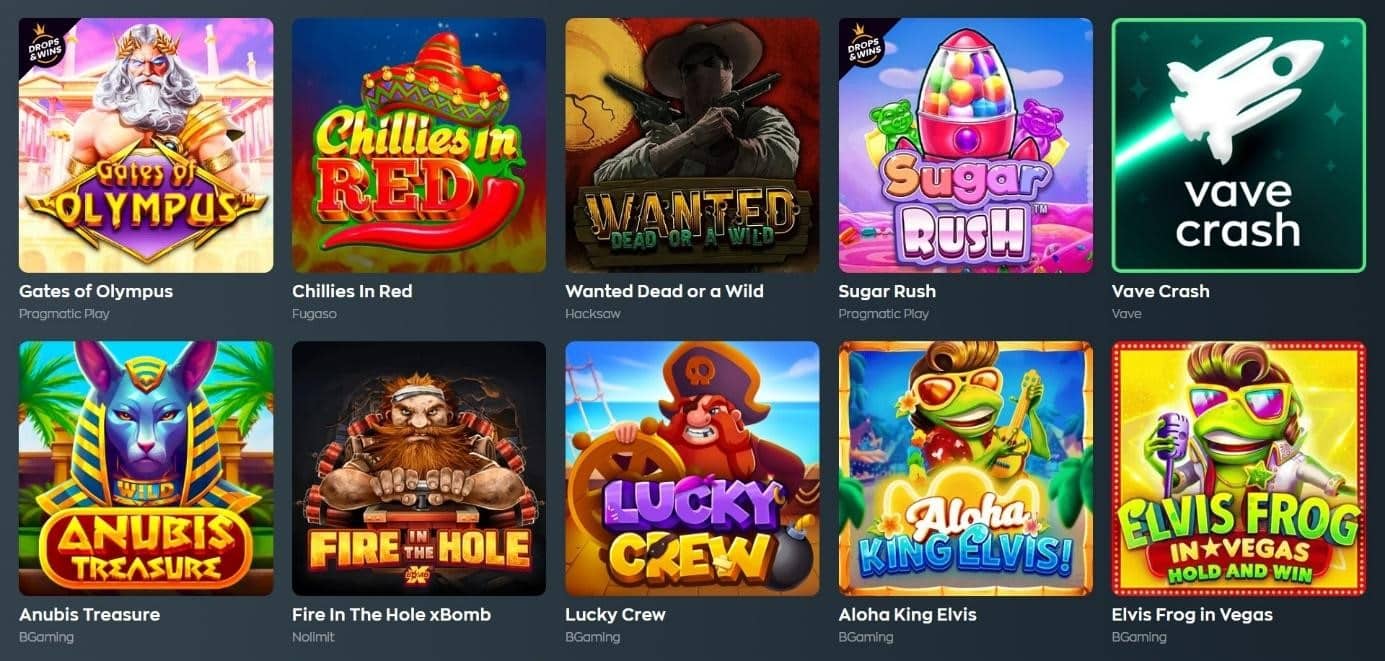This screenshot has height=661, width=1385.
Task: Select the Hacksaw provider label
Action: pyautogui.click(x=593, y=314)
